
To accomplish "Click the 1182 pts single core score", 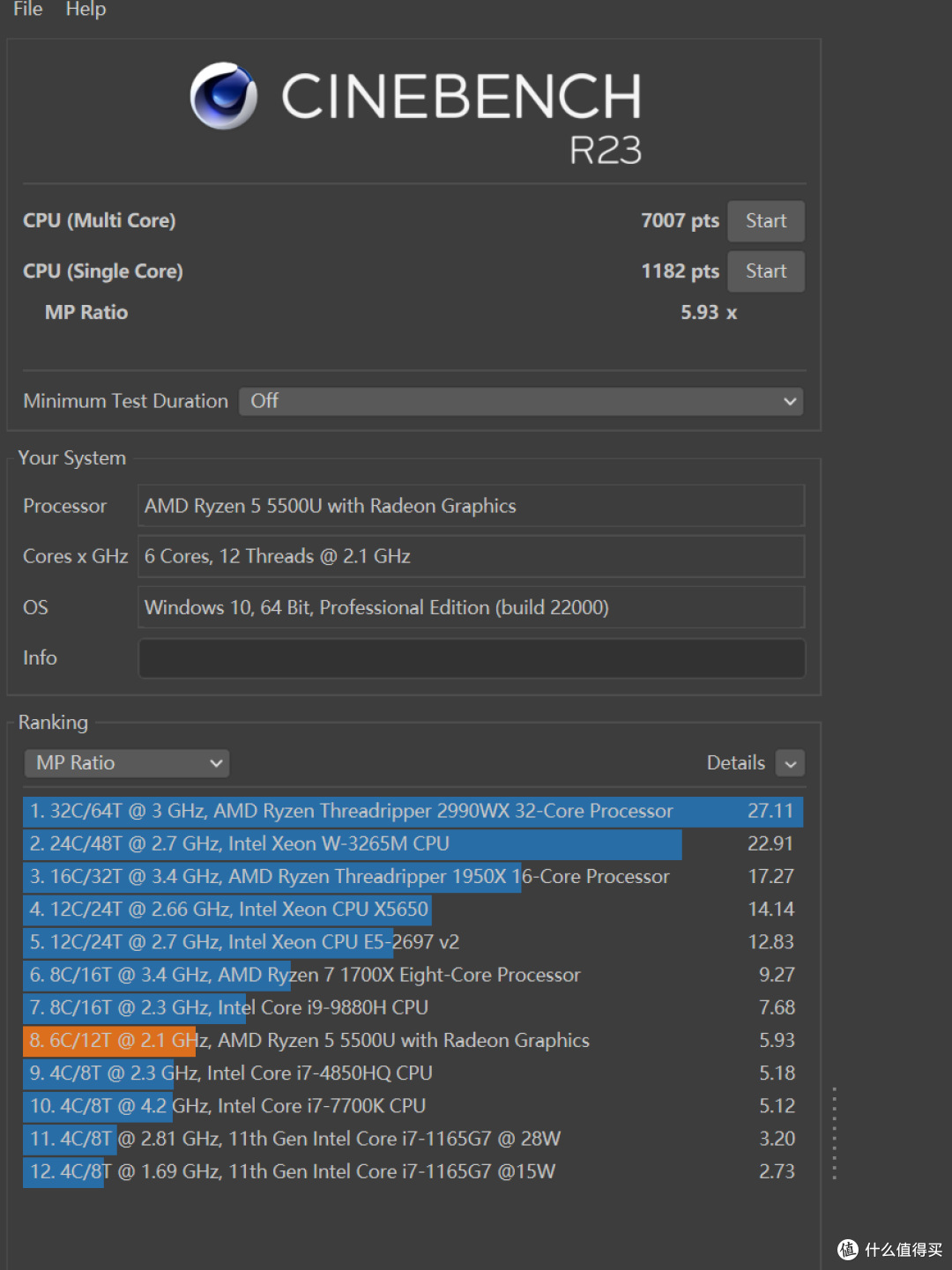I will point(680,271).
